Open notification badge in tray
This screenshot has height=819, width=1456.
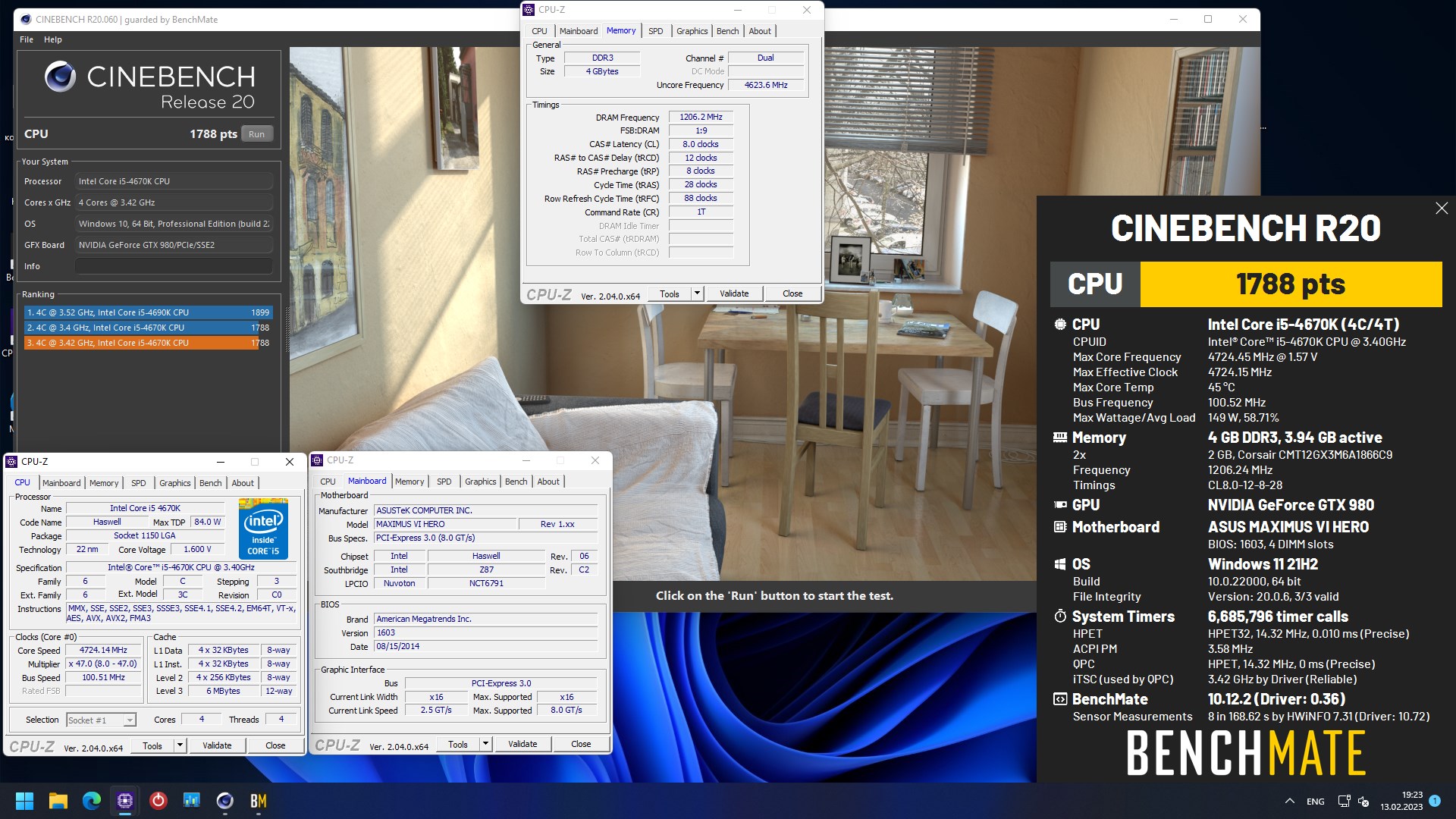coord(1435,801)
